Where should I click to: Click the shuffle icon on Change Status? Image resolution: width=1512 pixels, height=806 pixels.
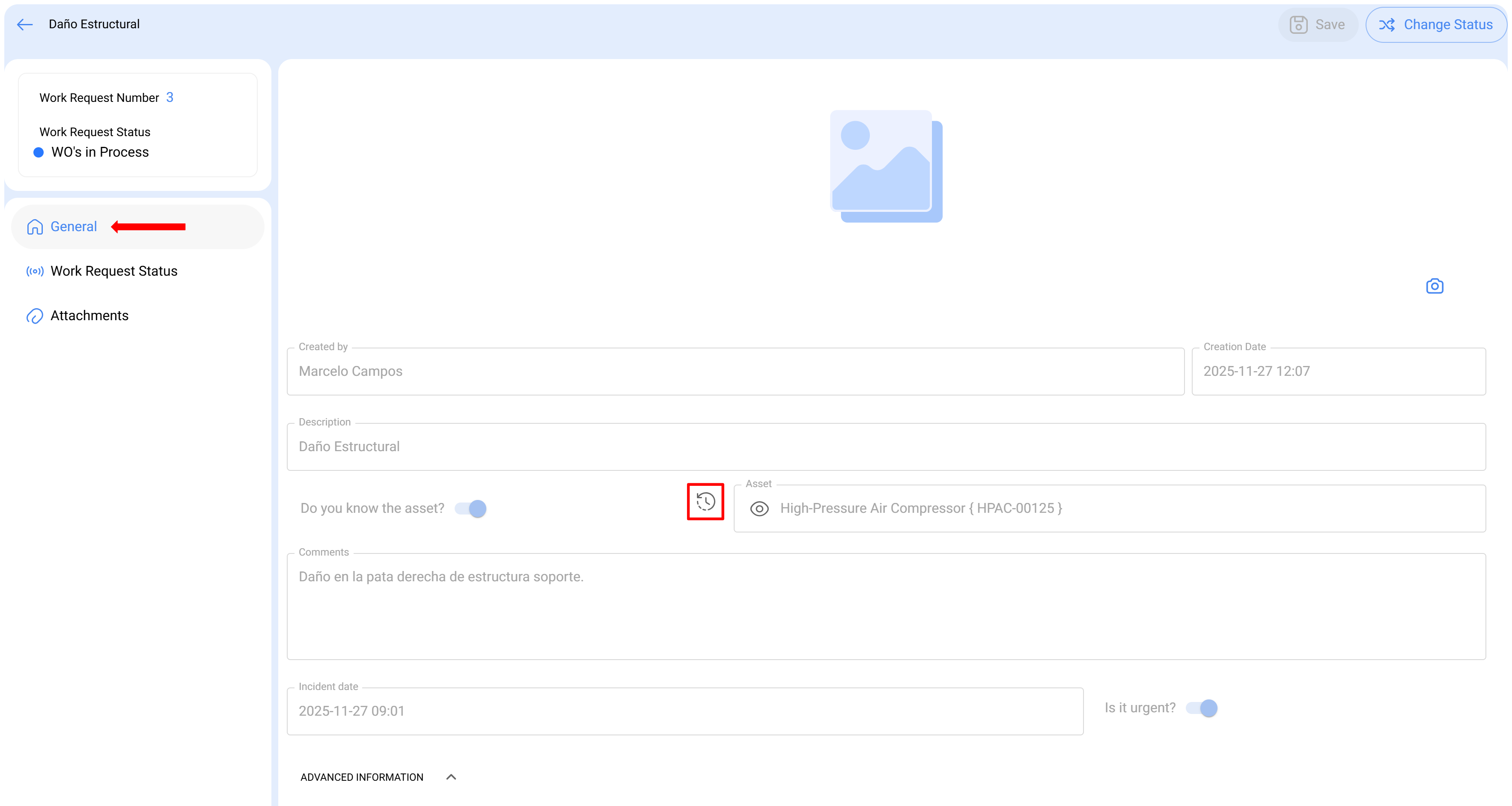pos(1387,25)
